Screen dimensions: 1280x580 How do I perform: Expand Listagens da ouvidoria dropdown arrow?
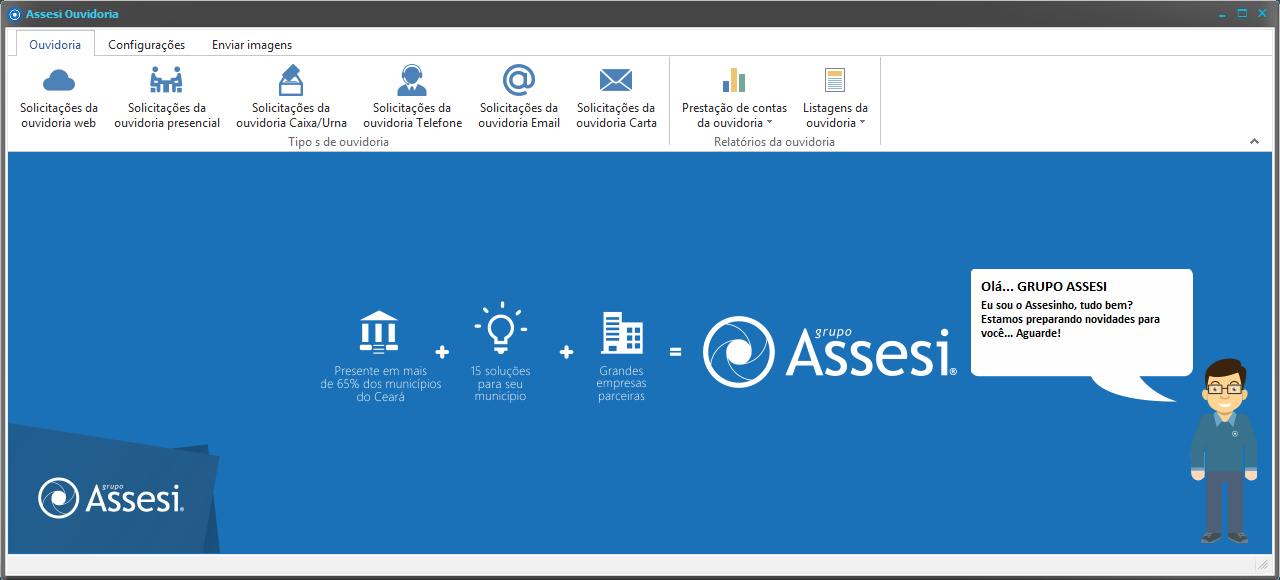point(862,123)
